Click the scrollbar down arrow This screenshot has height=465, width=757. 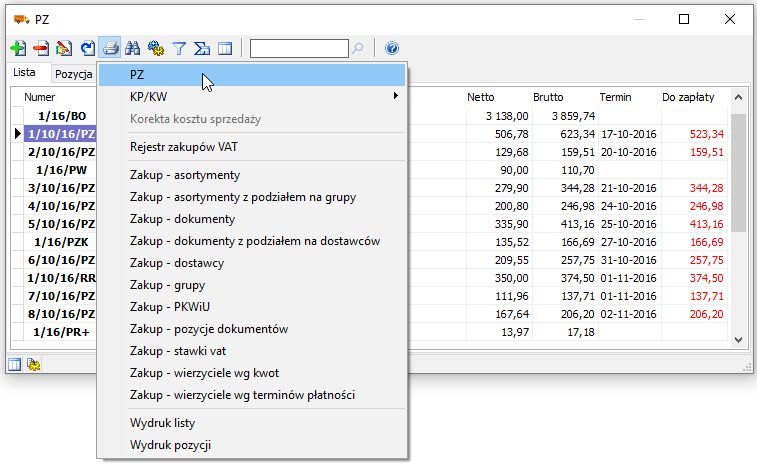[738, 339]
